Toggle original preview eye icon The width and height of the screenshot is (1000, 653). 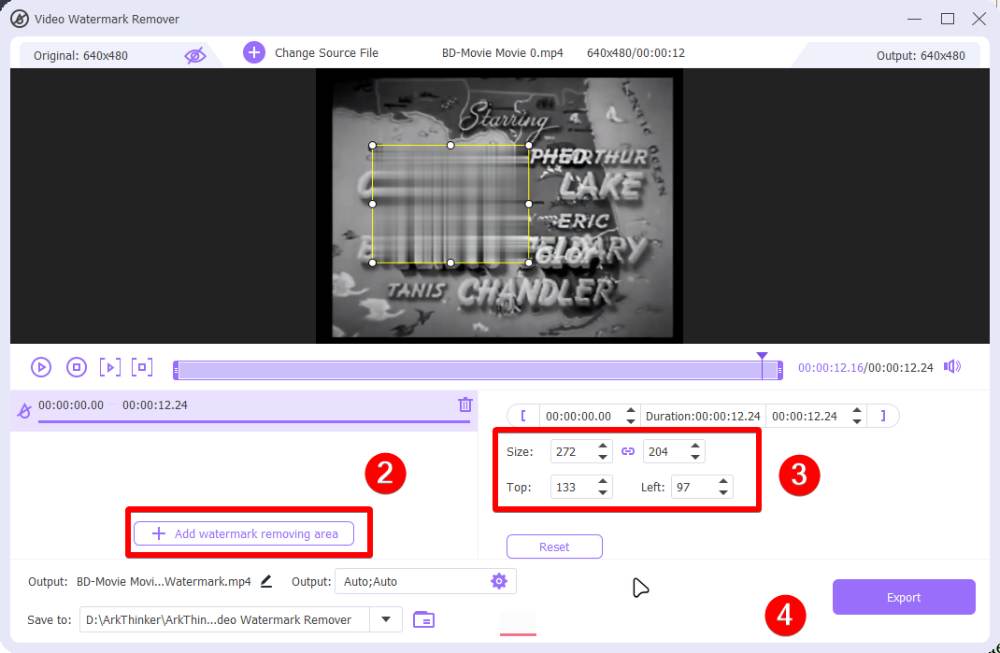195,55
